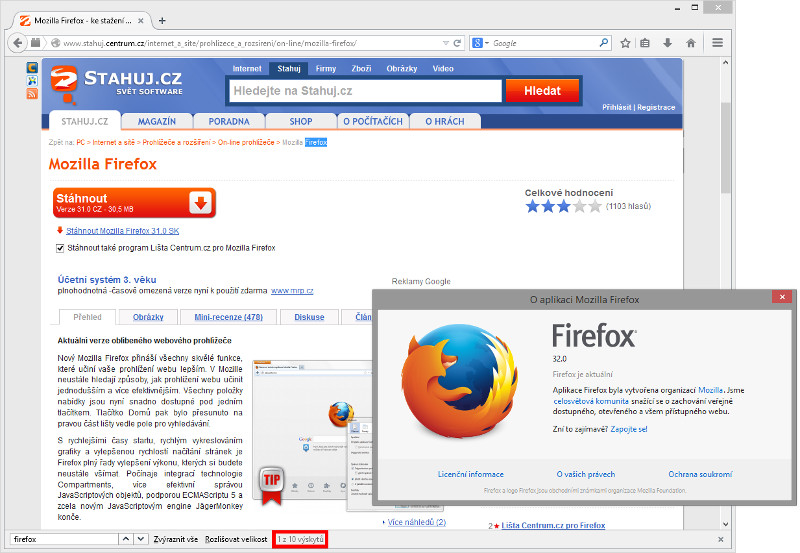
Task: Click the site identity globe icon
Action: (56, 43)
